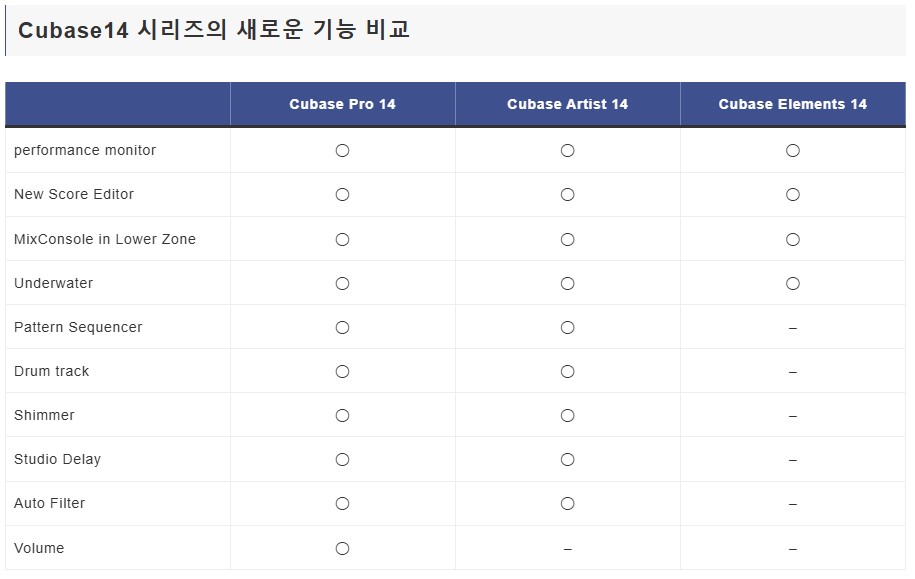
Task: Click the Cubase Elements 14 column header
Action: pos(792,104)
